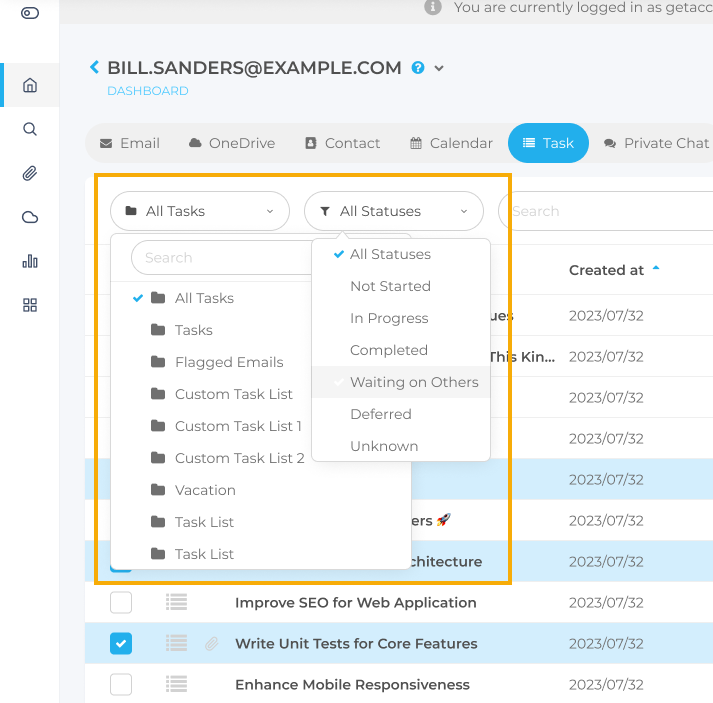Close the All Statuses filter dropdown
The height and width of the screenshot is (703, 713).
[393, 211]
